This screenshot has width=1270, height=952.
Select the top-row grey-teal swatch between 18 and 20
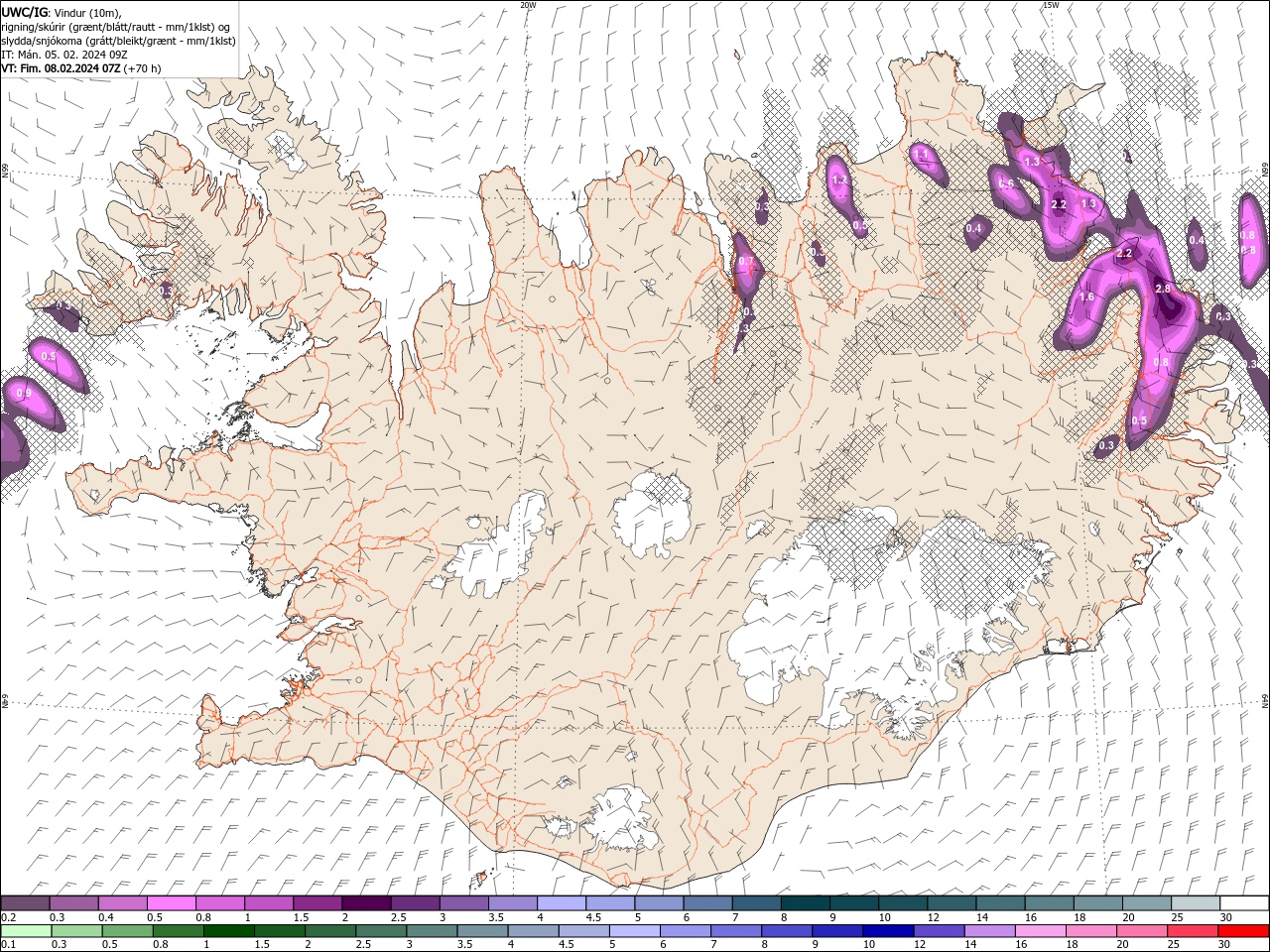pos(1097,903)
